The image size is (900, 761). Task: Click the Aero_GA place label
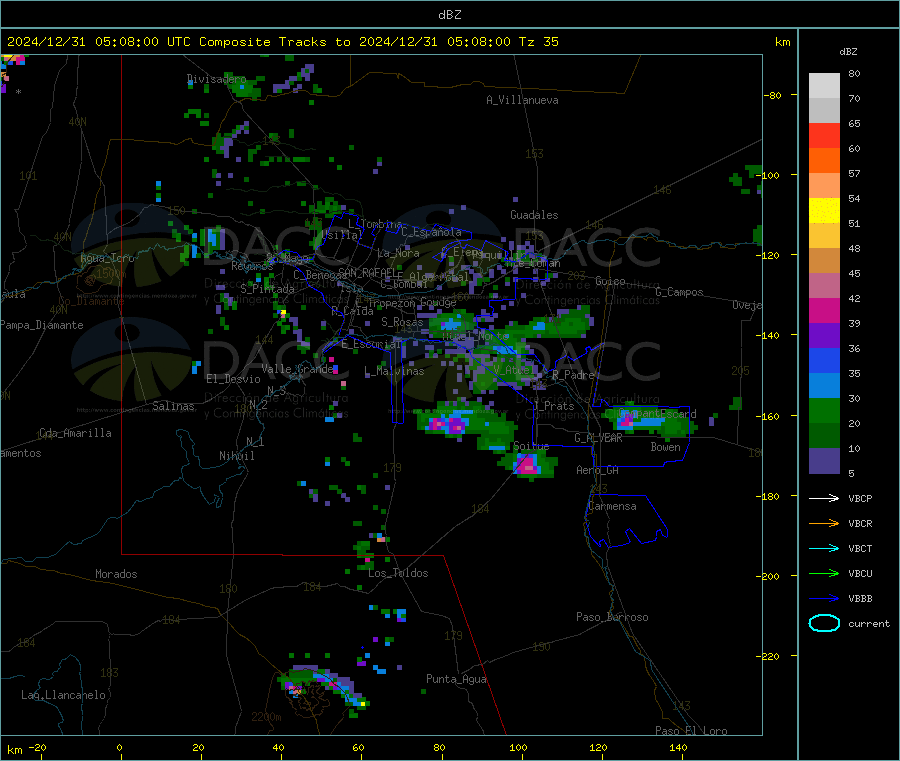[x=597, y=470]
